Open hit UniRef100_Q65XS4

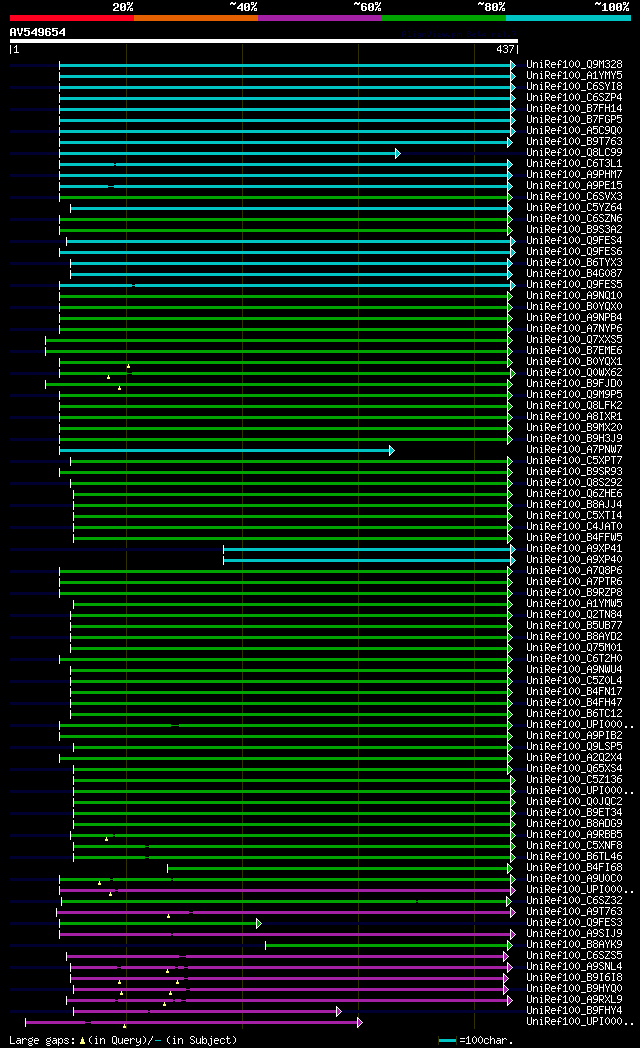574,769
